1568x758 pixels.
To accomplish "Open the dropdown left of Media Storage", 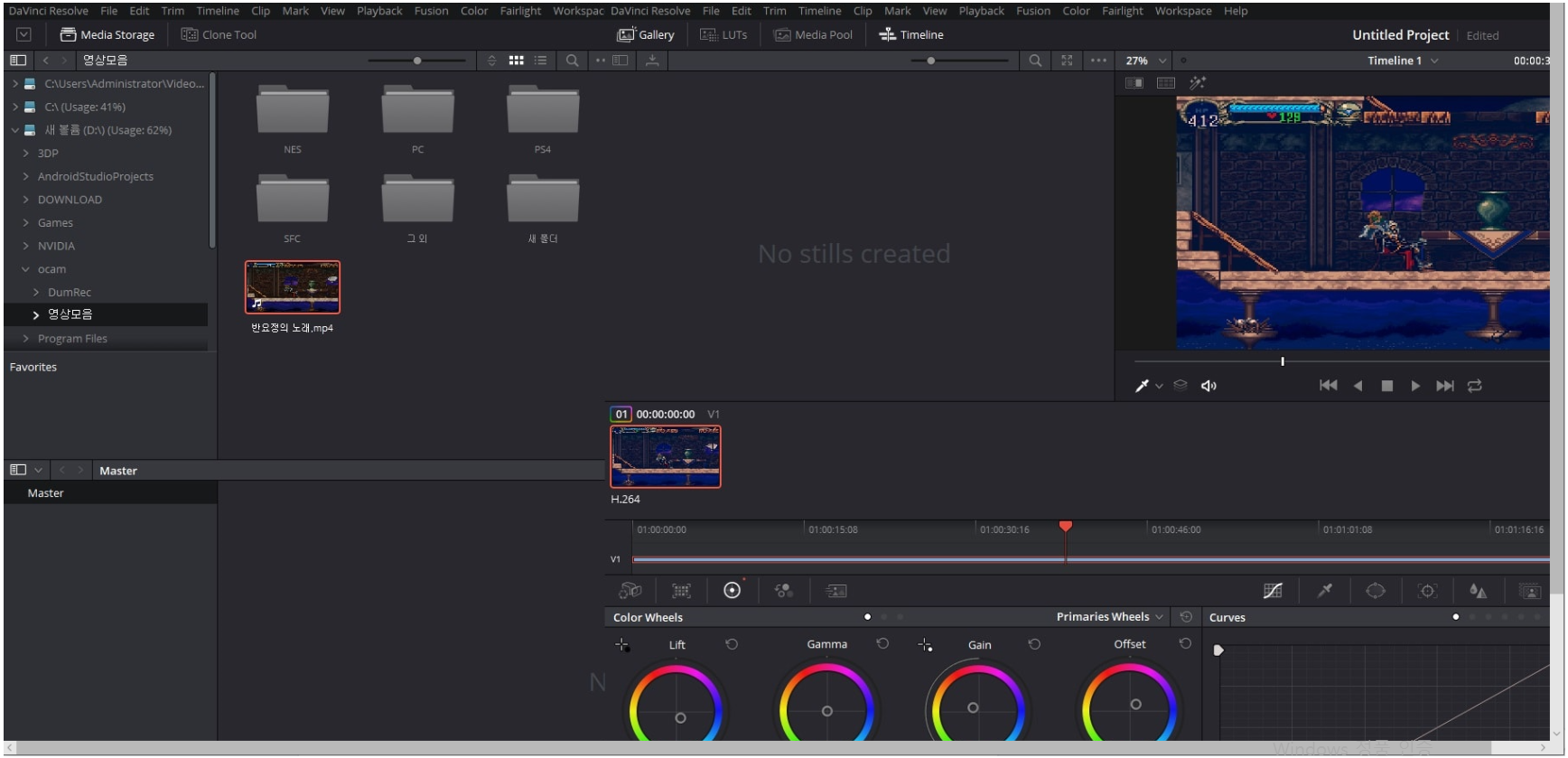I will [x=24, y=34].
